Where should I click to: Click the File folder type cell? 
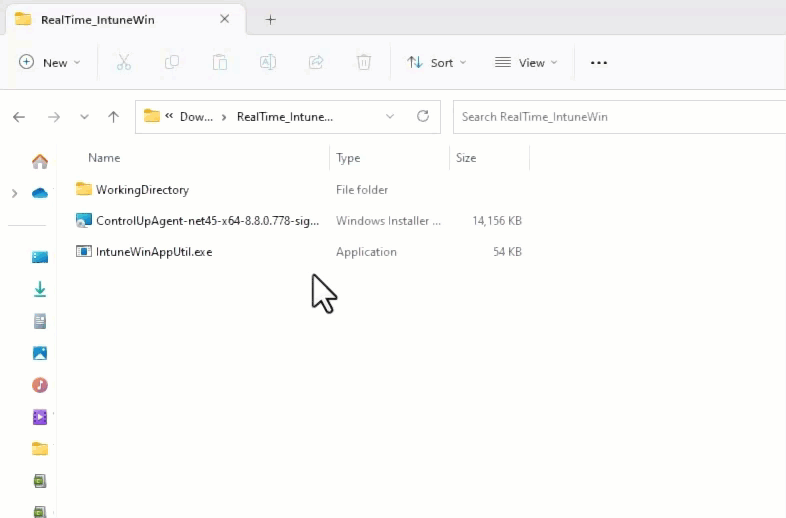click(362, 190)
